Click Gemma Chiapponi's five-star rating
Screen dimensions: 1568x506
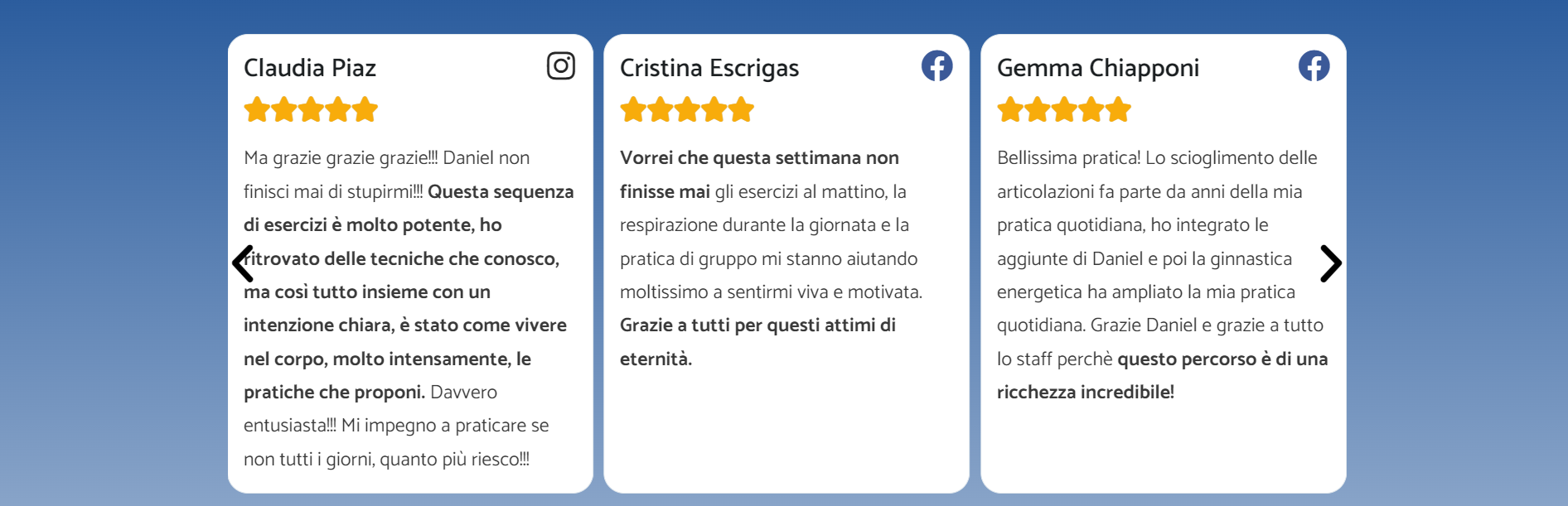1064,109
